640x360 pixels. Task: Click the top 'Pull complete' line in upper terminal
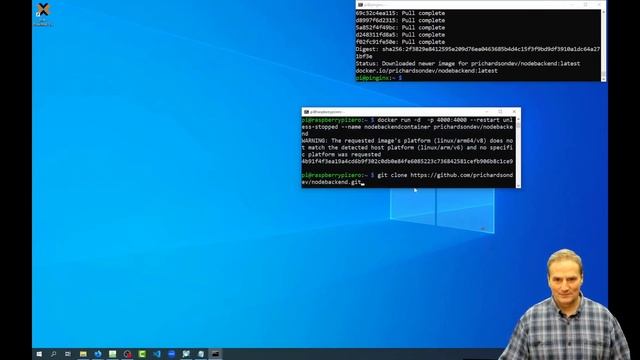point(400,13)
